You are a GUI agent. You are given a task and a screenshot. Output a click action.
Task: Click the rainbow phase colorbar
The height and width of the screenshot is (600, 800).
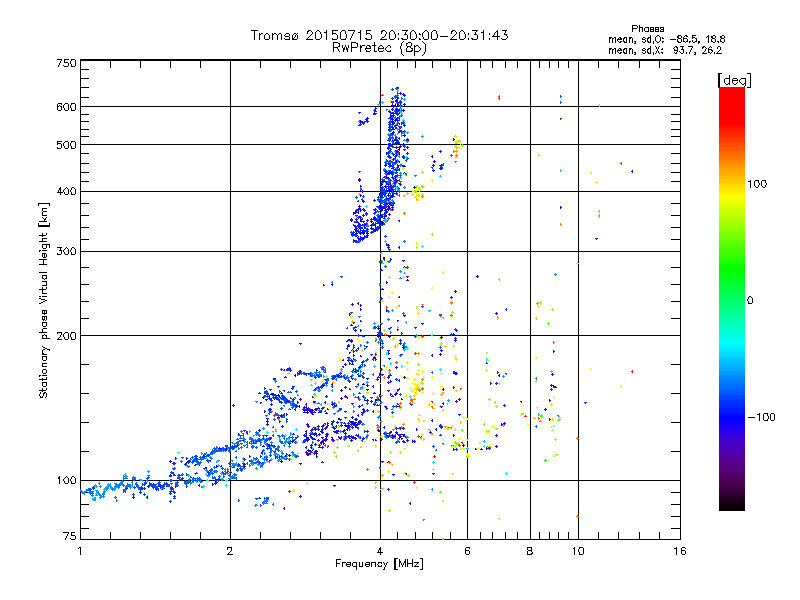point(732,298)
